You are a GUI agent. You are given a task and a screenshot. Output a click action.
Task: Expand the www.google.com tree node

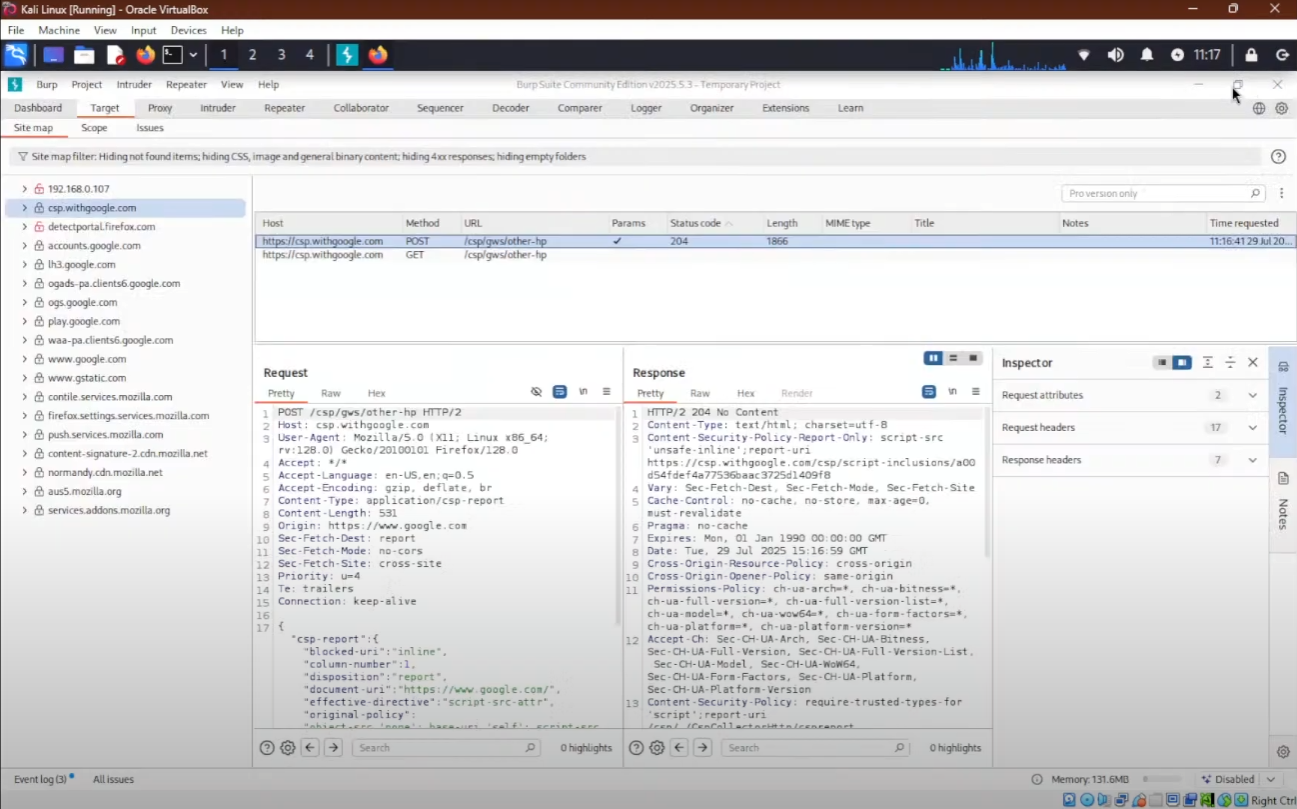(x=25, y=359)
